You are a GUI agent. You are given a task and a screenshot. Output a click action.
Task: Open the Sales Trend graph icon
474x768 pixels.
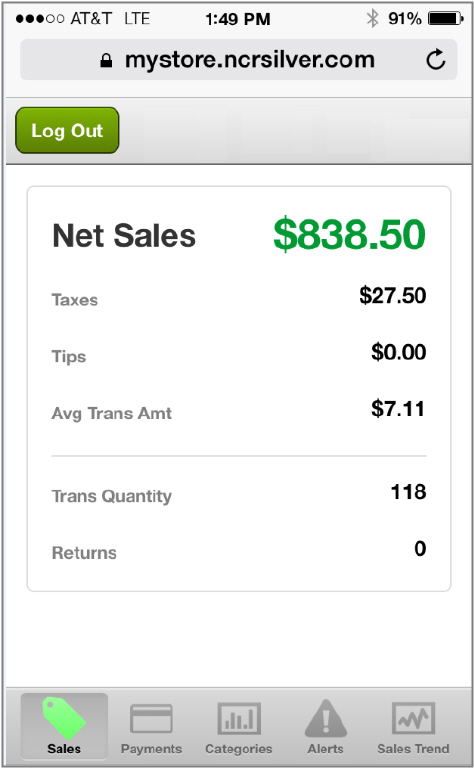click(413, 718)
